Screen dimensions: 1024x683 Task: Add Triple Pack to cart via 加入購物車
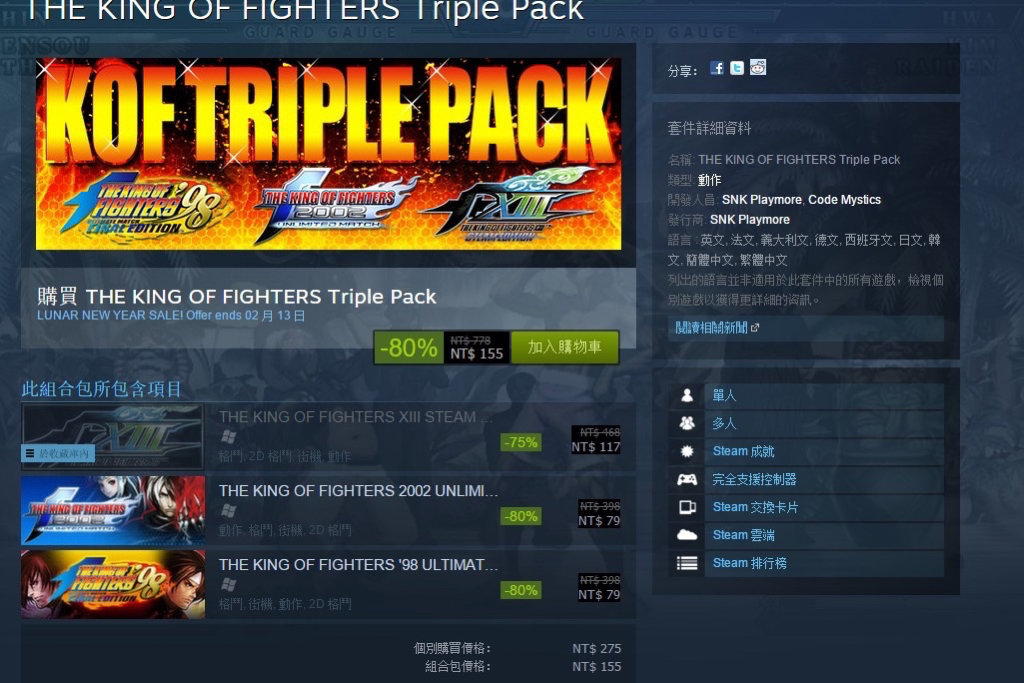coord(564,347)
